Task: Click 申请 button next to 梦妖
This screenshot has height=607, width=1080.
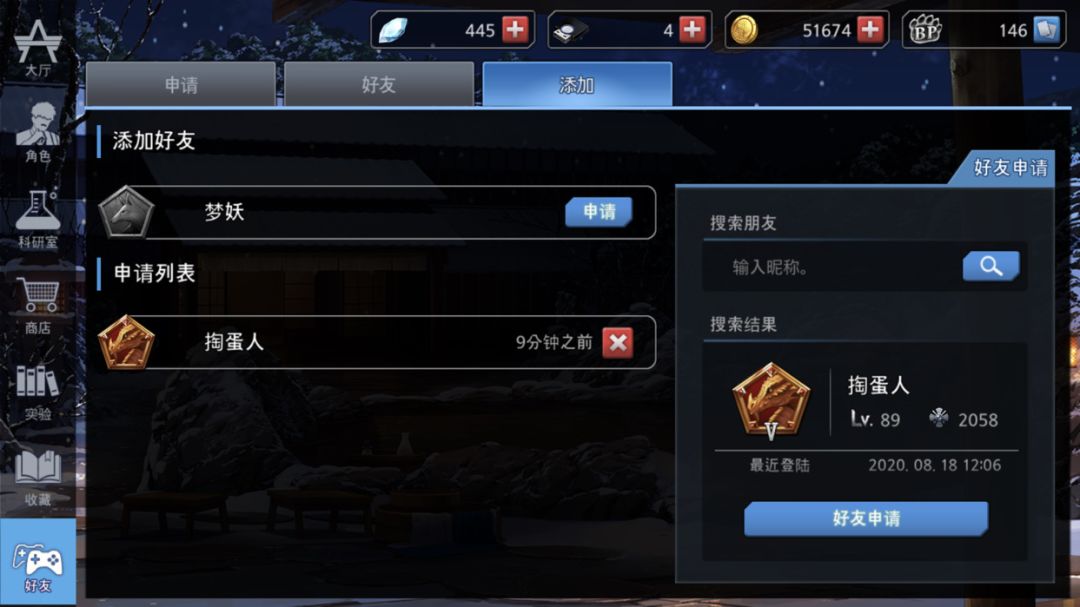Action: pyautogui.click(x=599, y=212)
